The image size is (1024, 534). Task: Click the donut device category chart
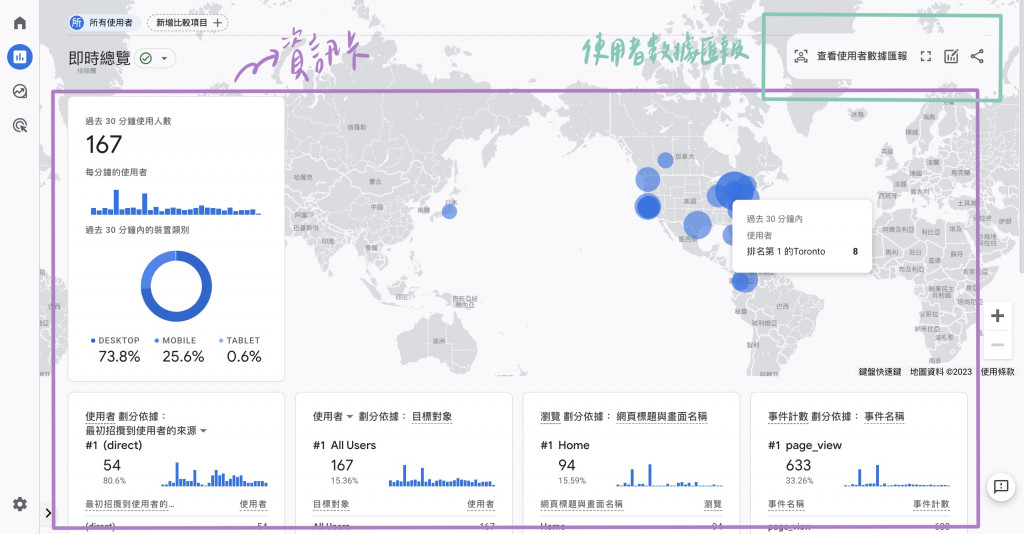pyautogui.click(x=176, y=286)
